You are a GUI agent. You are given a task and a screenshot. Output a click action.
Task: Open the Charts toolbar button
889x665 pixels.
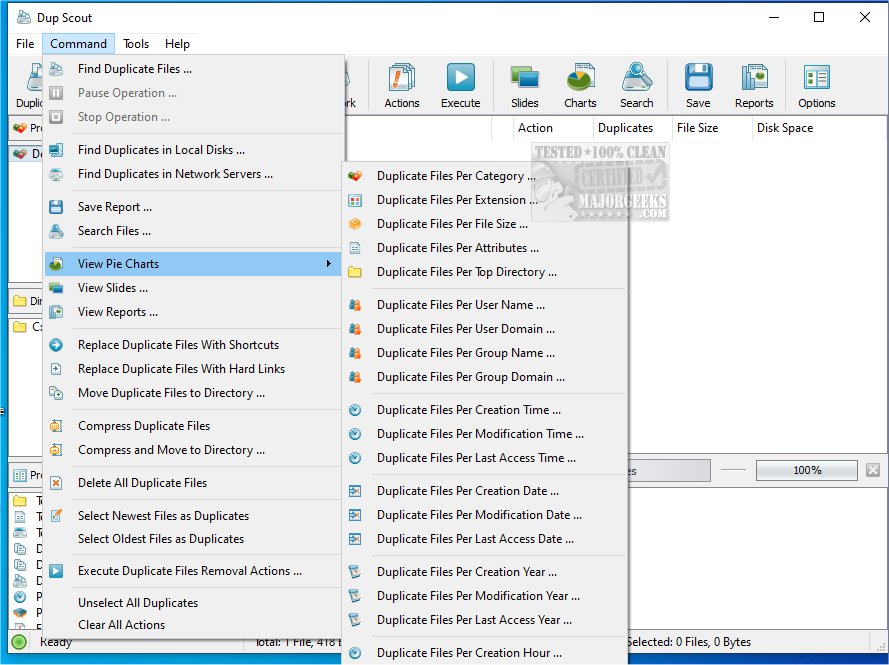pos(580,86)
